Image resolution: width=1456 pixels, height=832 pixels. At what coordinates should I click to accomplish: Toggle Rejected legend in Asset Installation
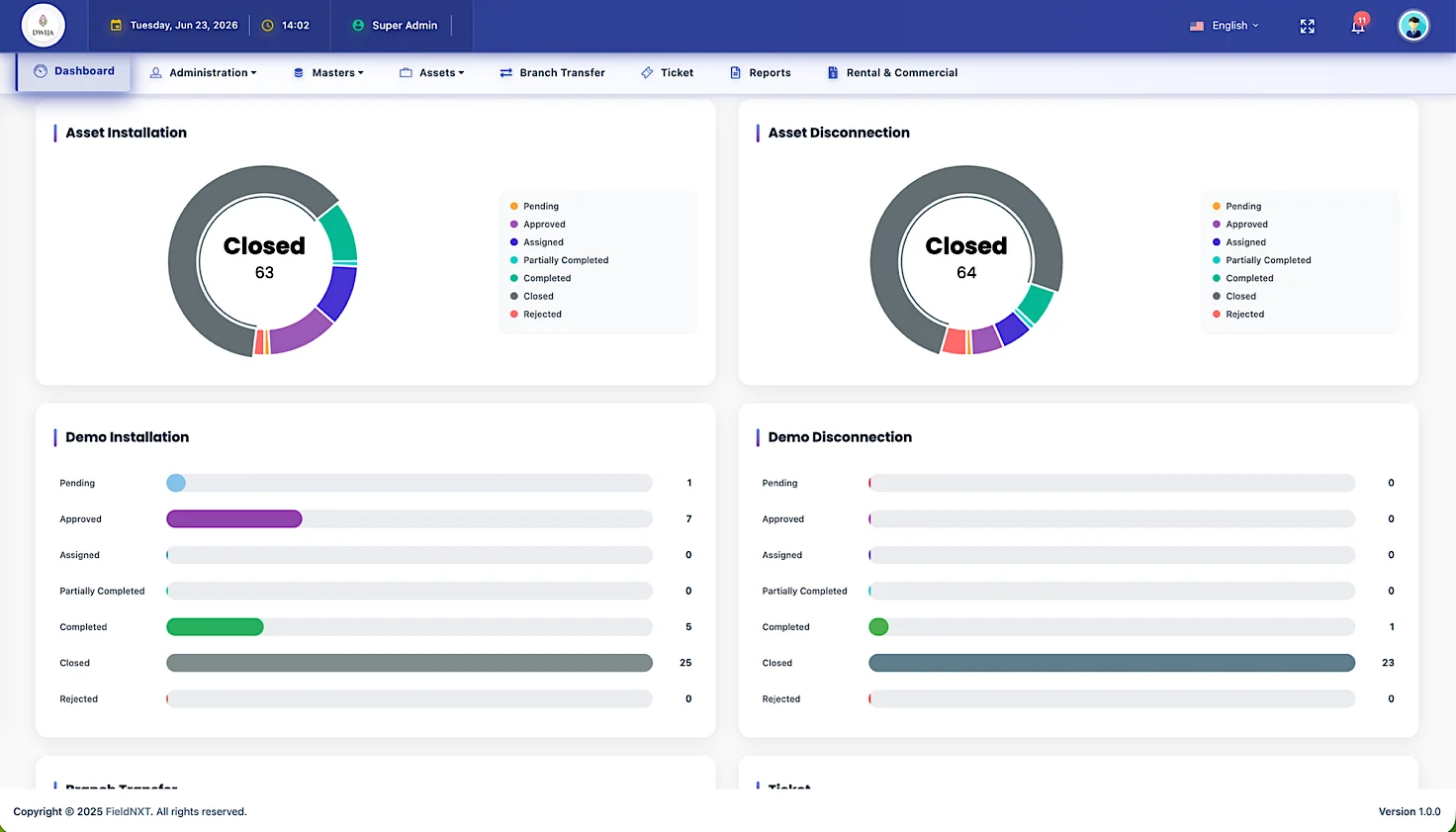pos(535,314)
